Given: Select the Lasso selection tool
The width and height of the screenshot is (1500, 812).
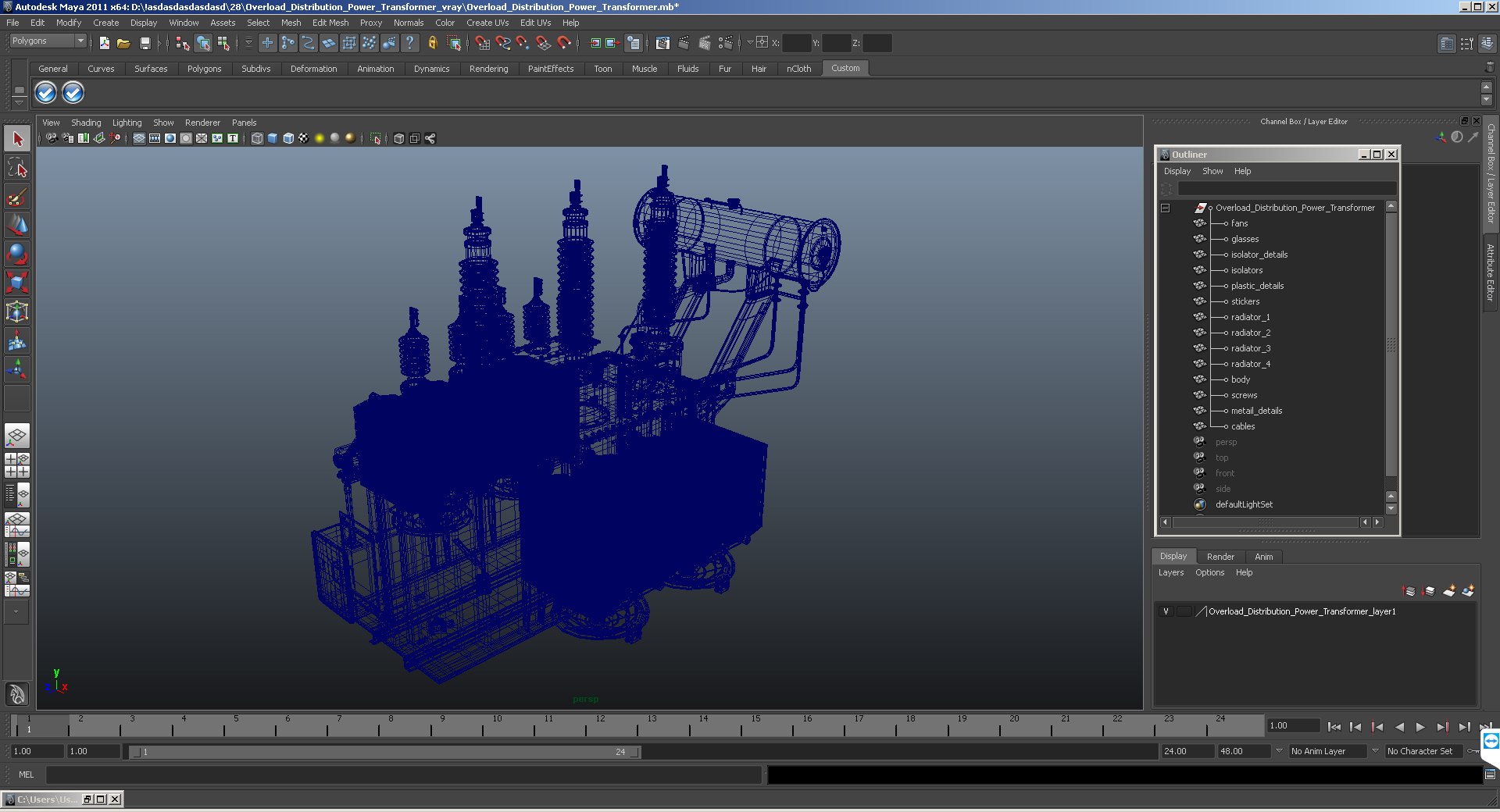Looking at the screenshot, I should pos(17,168).
